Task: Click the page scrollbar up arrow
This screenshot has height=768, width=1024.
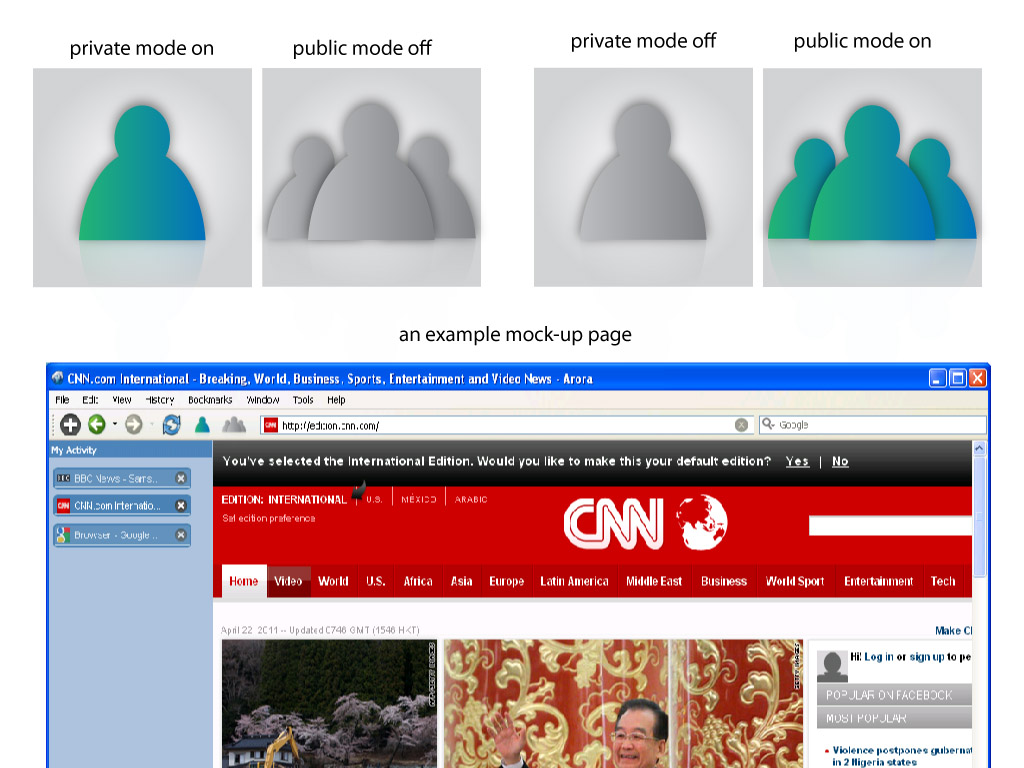Action: 979,449
